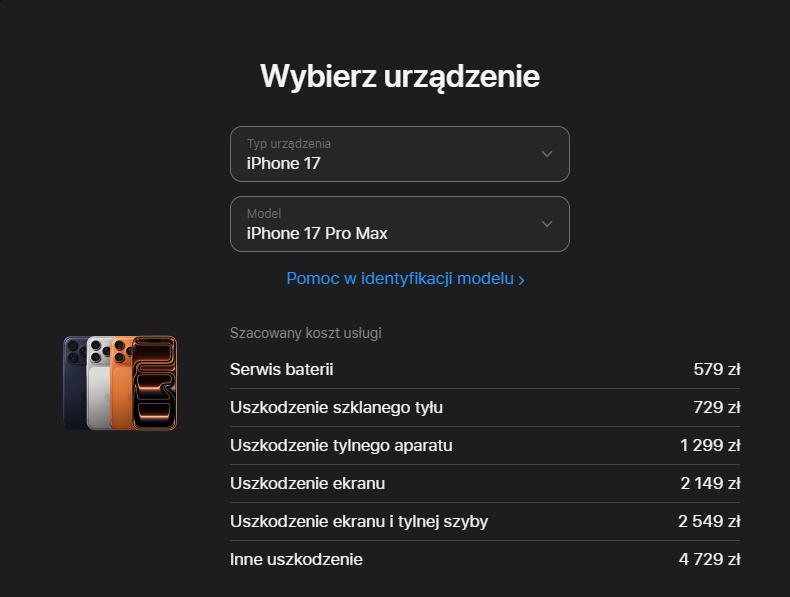The width and height of the screenshot is (790, 597).
Task: Select the Serwis baterii row
Action: (485, 369)
